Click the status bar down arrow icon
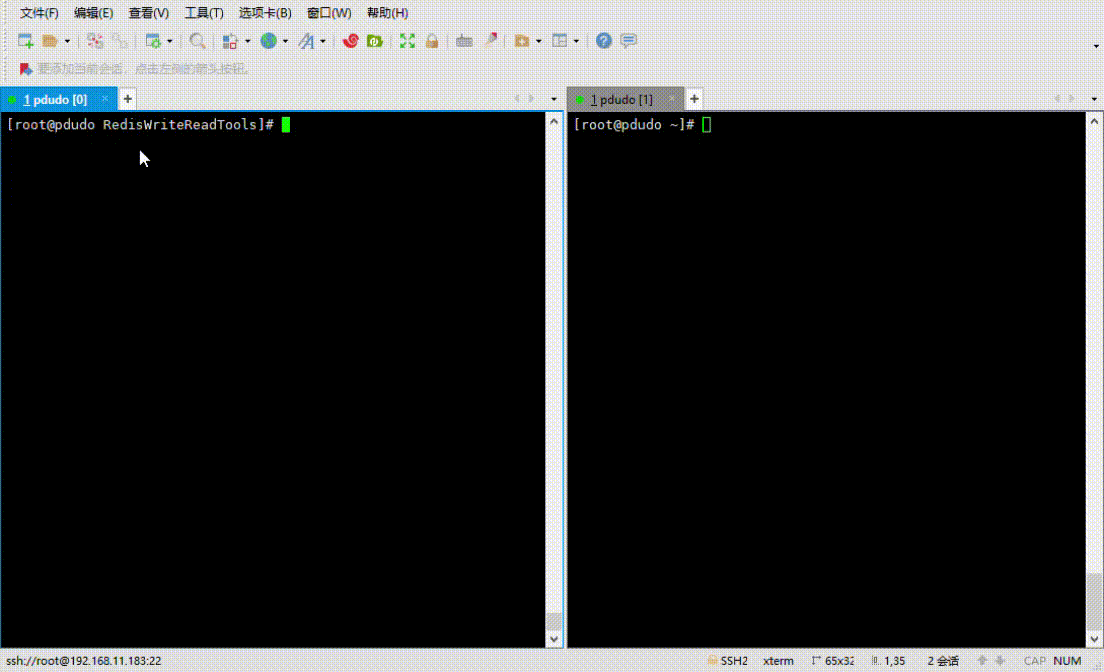 point(1000,661)
